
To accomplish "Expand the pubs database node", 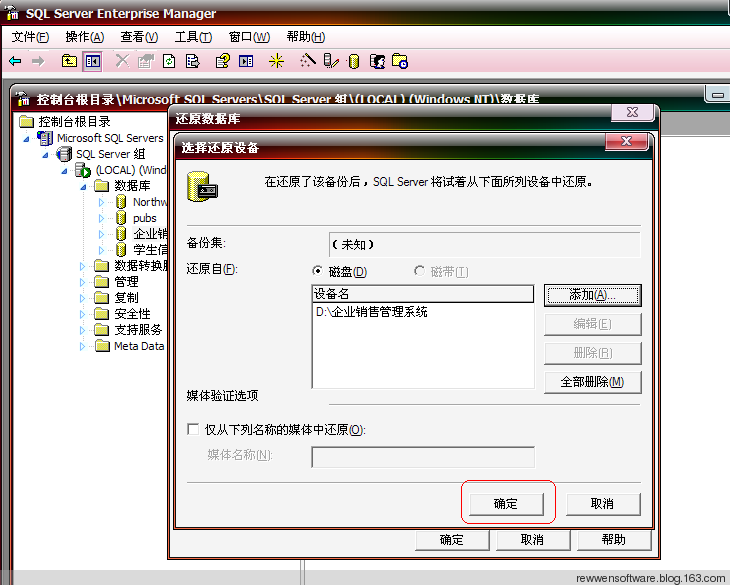I will [101, 218].
